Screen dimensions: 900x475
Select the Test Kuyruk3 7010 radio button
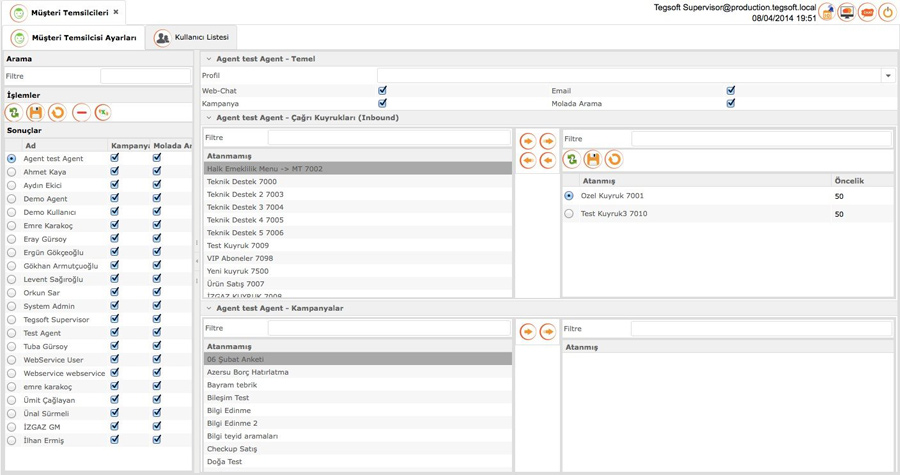[x=569, y=213]
